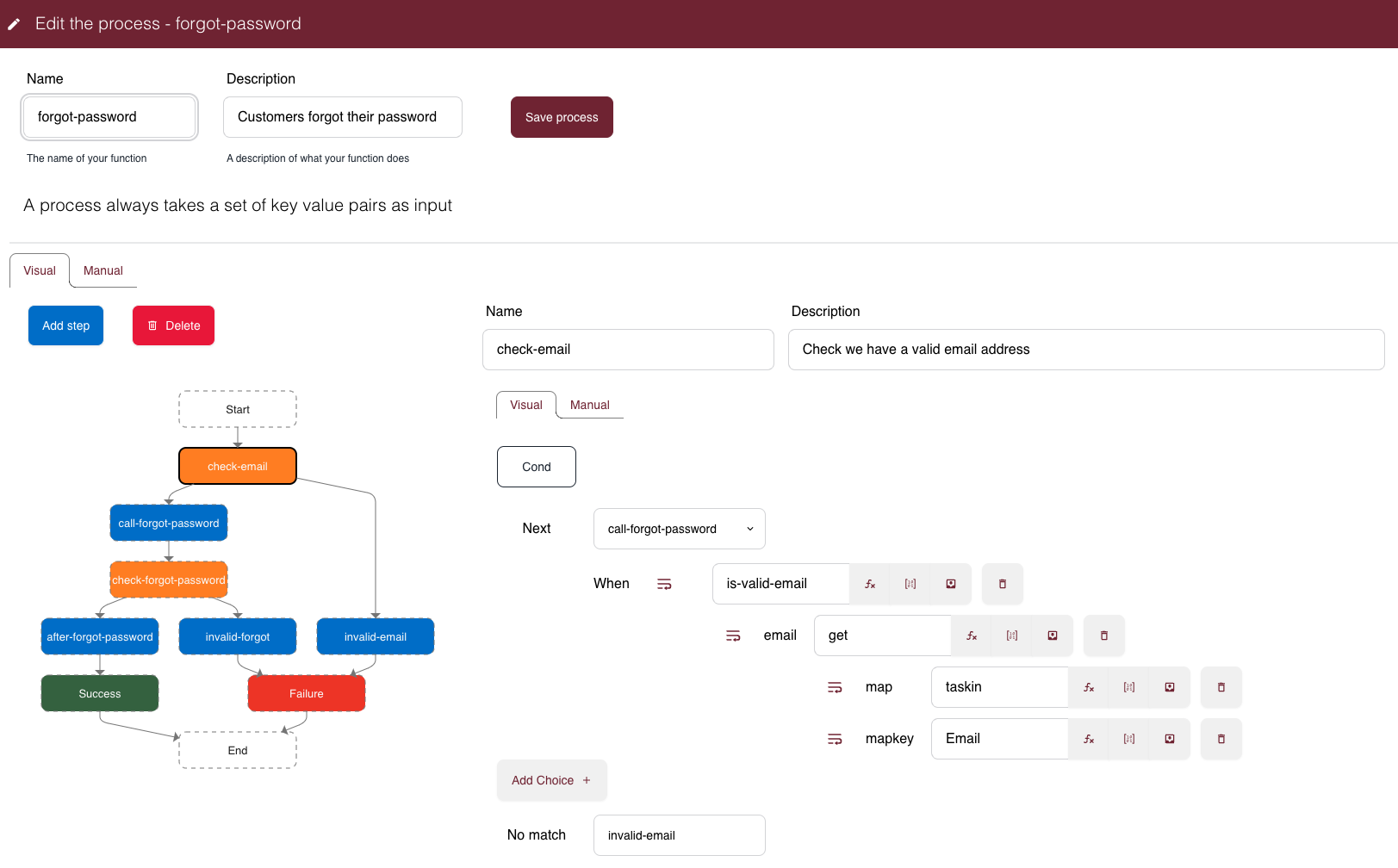Screen dimensions: 1398x868
Task: Select the Success node in the flowchart
Action: (99, 693)
